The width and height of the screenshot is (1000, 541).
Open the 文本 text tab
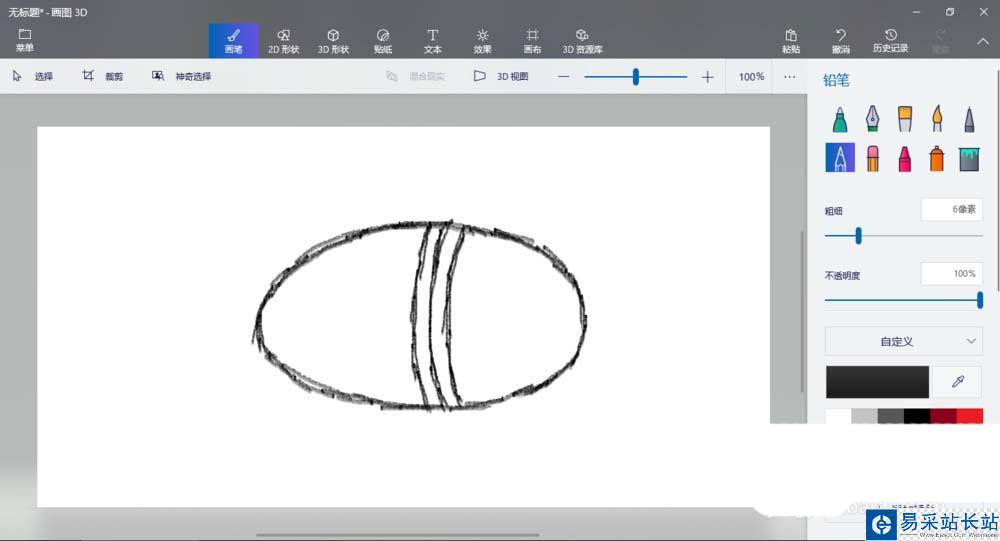432,41
